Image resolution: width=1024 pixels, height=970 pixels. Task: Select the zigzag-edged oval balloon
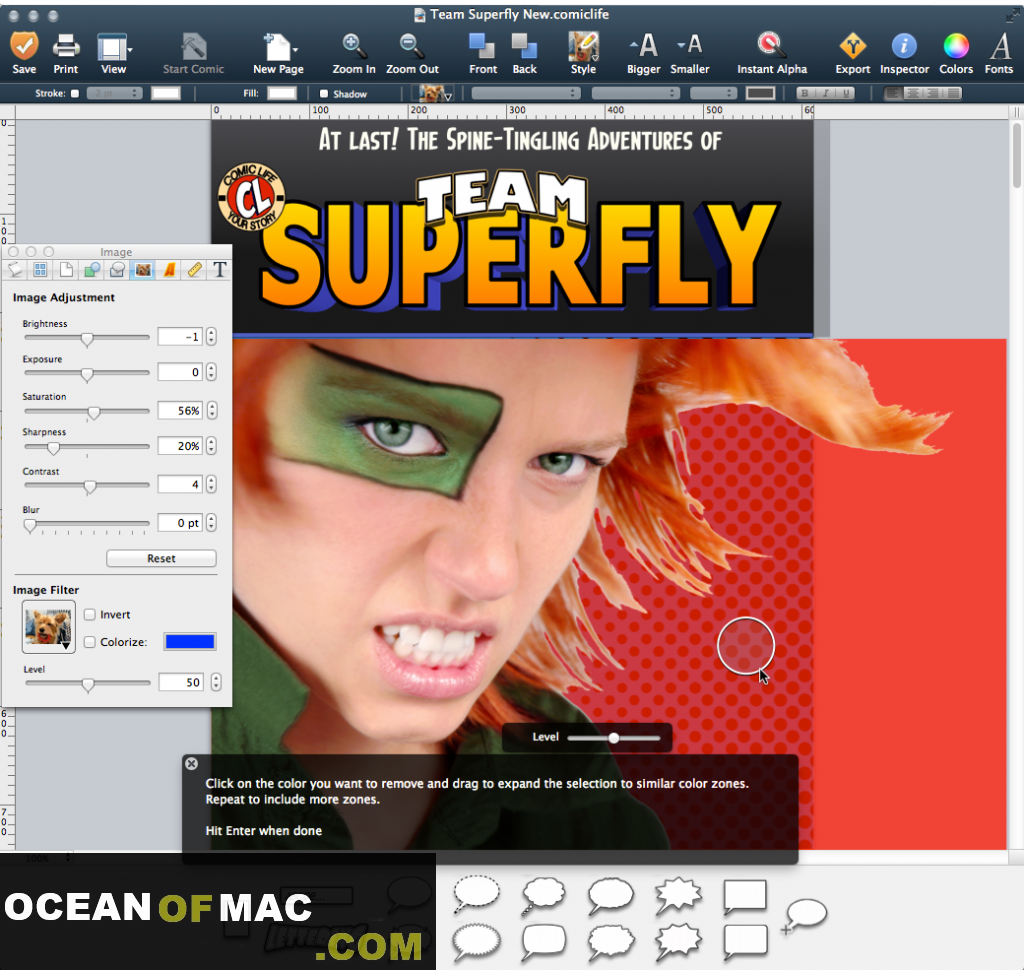[x=477, y=942]
